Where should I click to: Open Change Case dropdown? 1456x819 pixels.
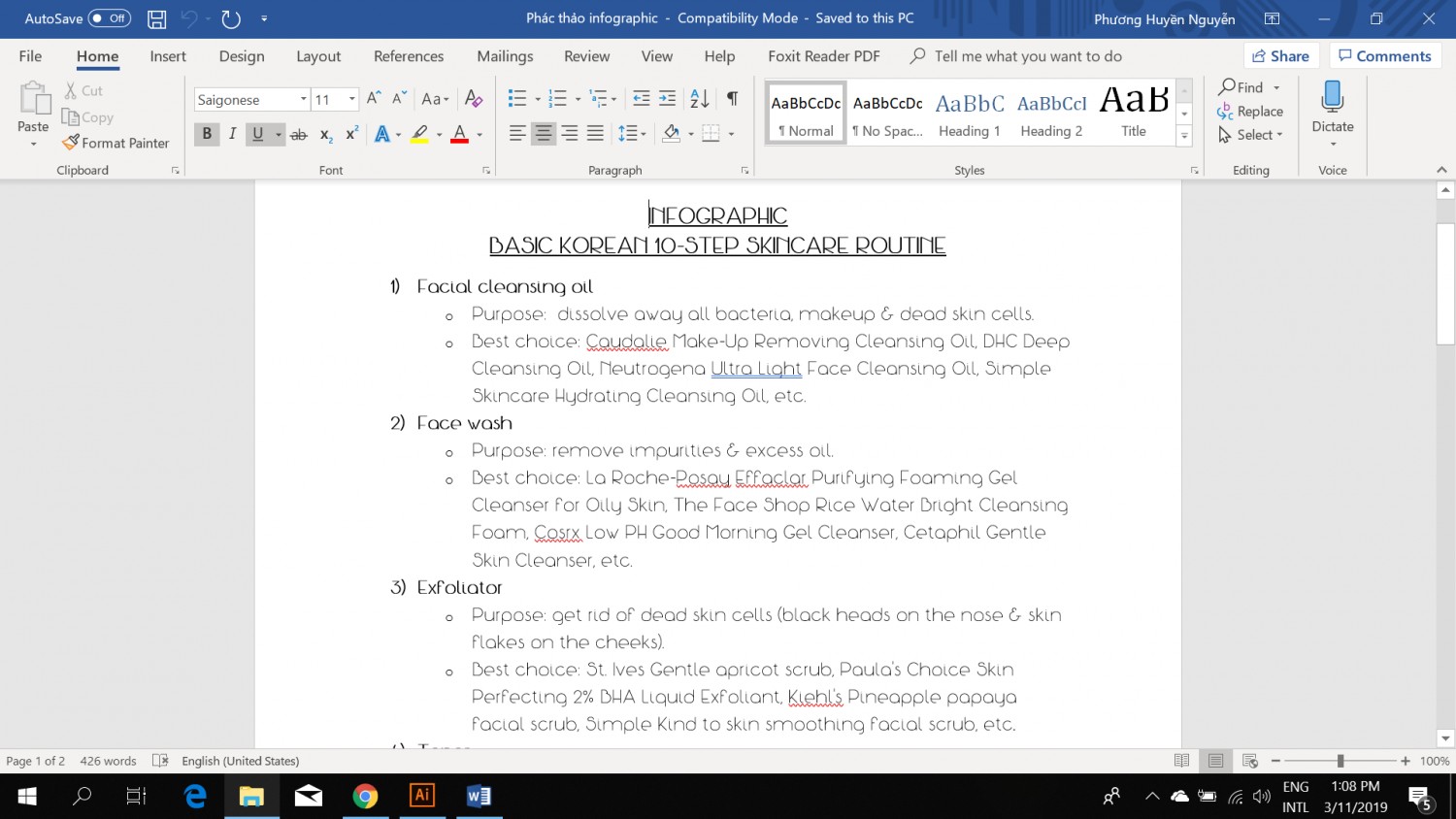[x=435, y=99]
